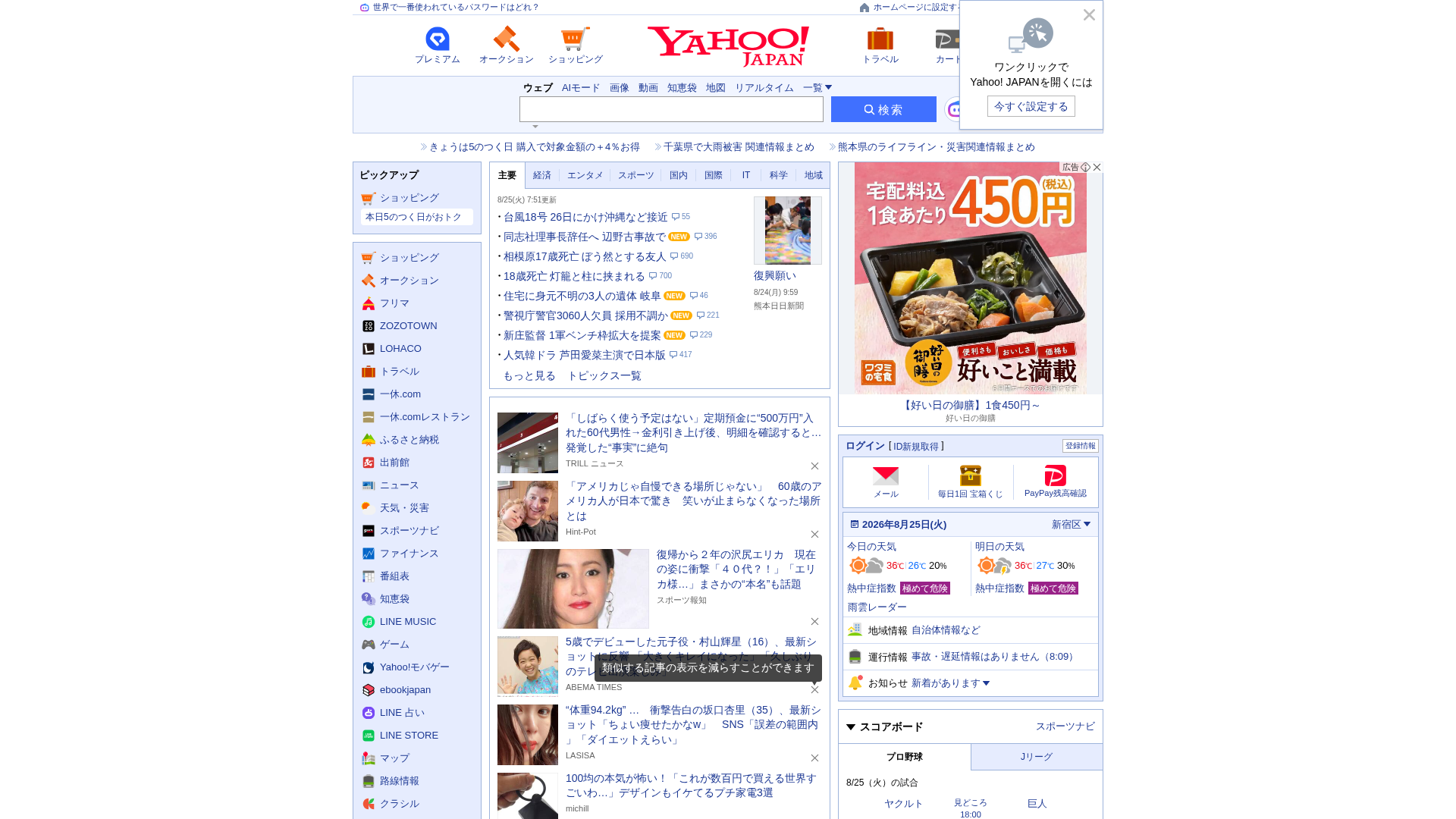The width and height of the screenshot is (1456, 819).
Task: Open the 自治体情報など link
Action: [x=946, y=630]
